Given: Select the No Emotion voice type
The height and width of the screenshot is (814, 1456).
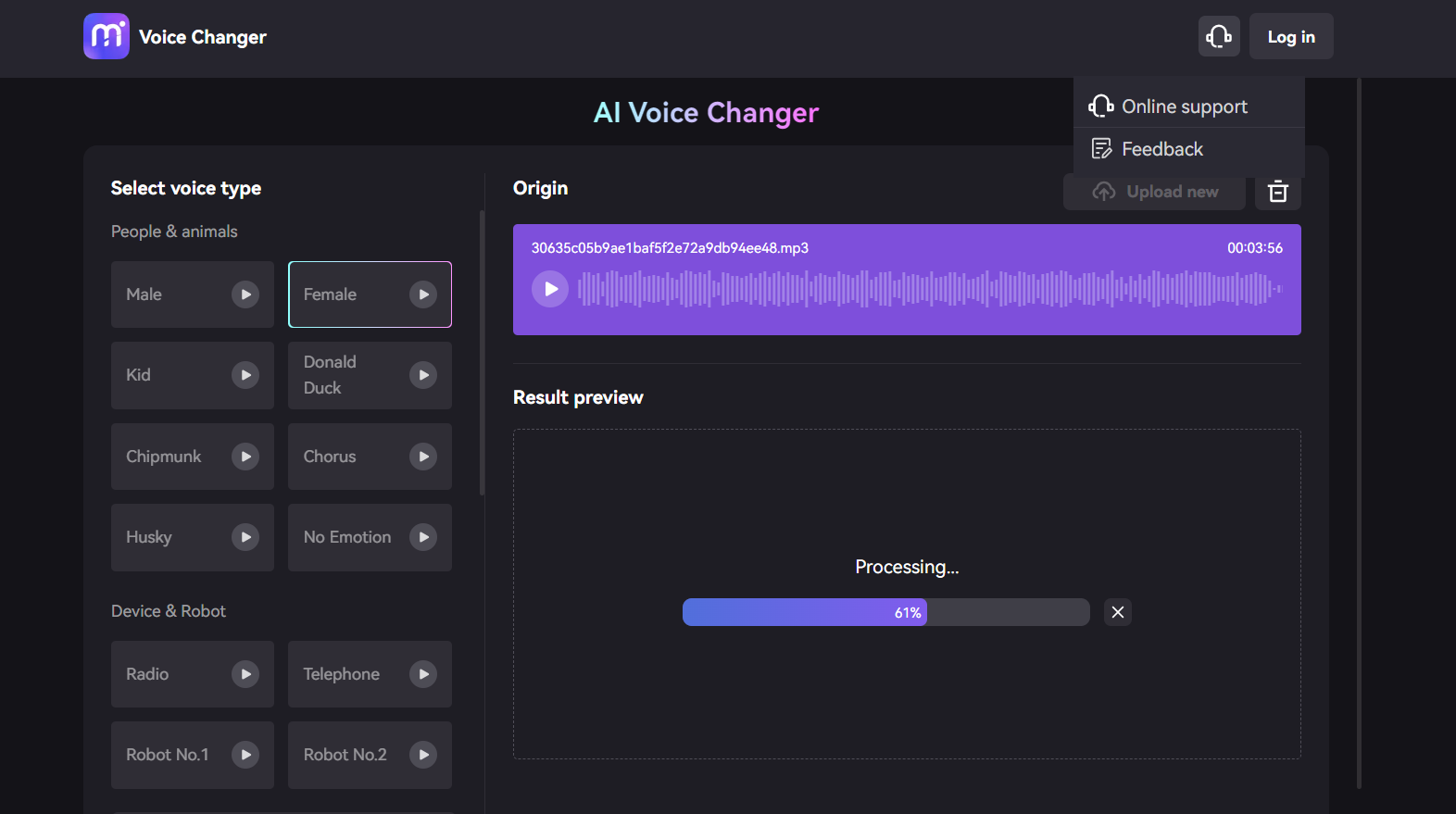Looking at the screenshot, I should 370,537.
